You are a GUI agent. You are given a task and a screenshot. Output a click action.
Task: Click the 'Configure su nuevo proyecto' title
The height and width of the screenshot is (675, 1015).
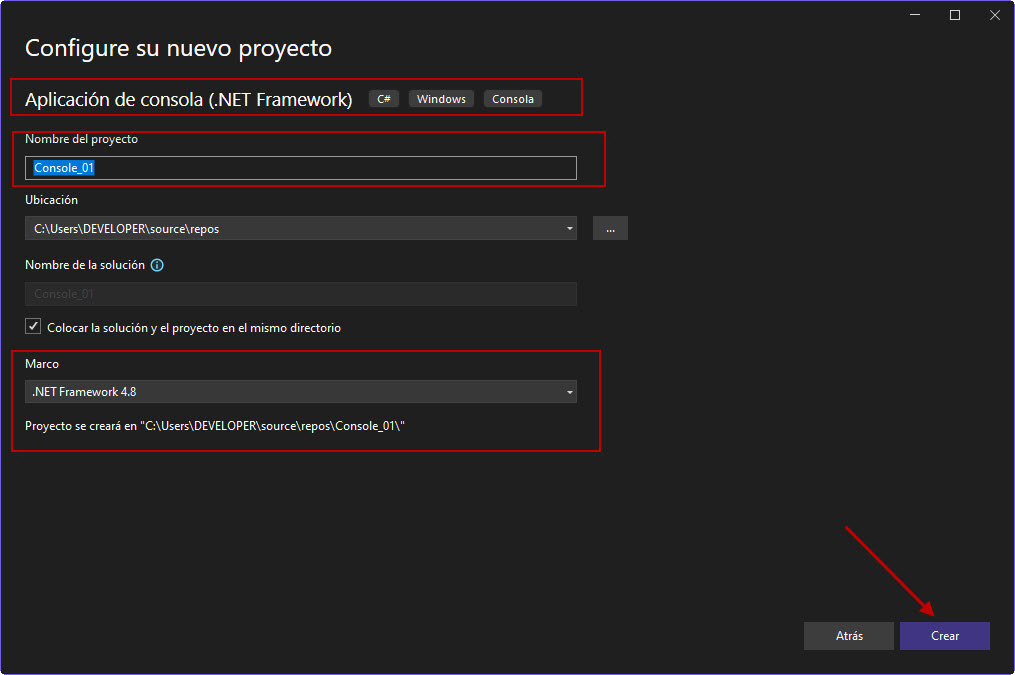coord(179,49)
